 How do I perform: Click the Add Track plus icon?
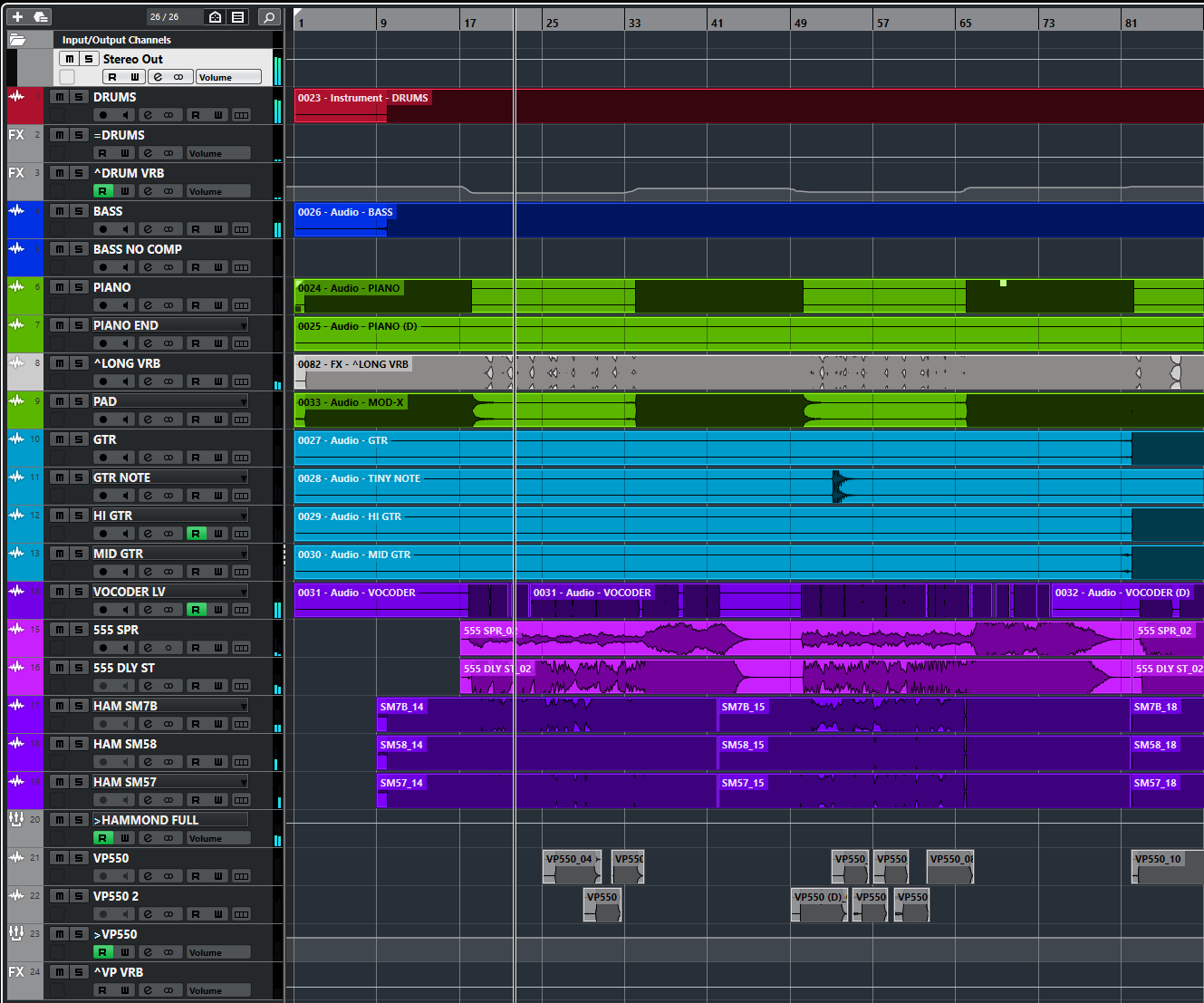pos(17,16)
